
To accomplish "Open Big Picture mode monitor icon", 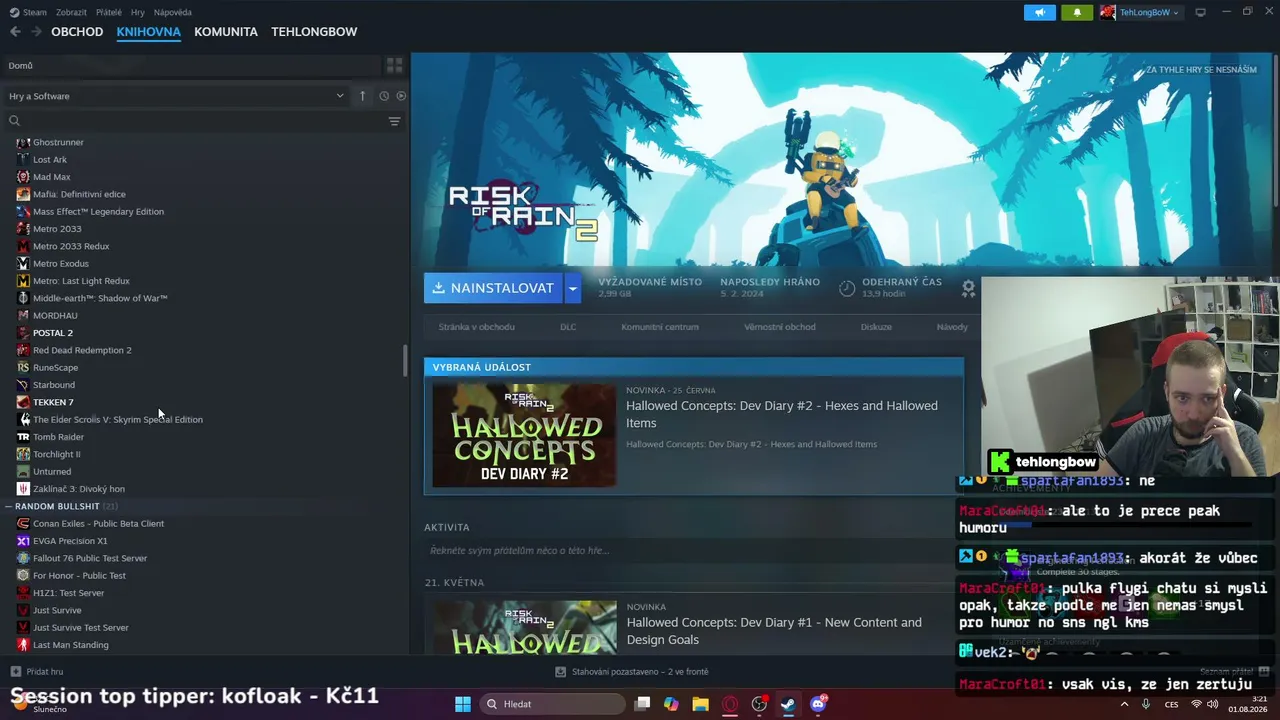I will point(1201,12).
